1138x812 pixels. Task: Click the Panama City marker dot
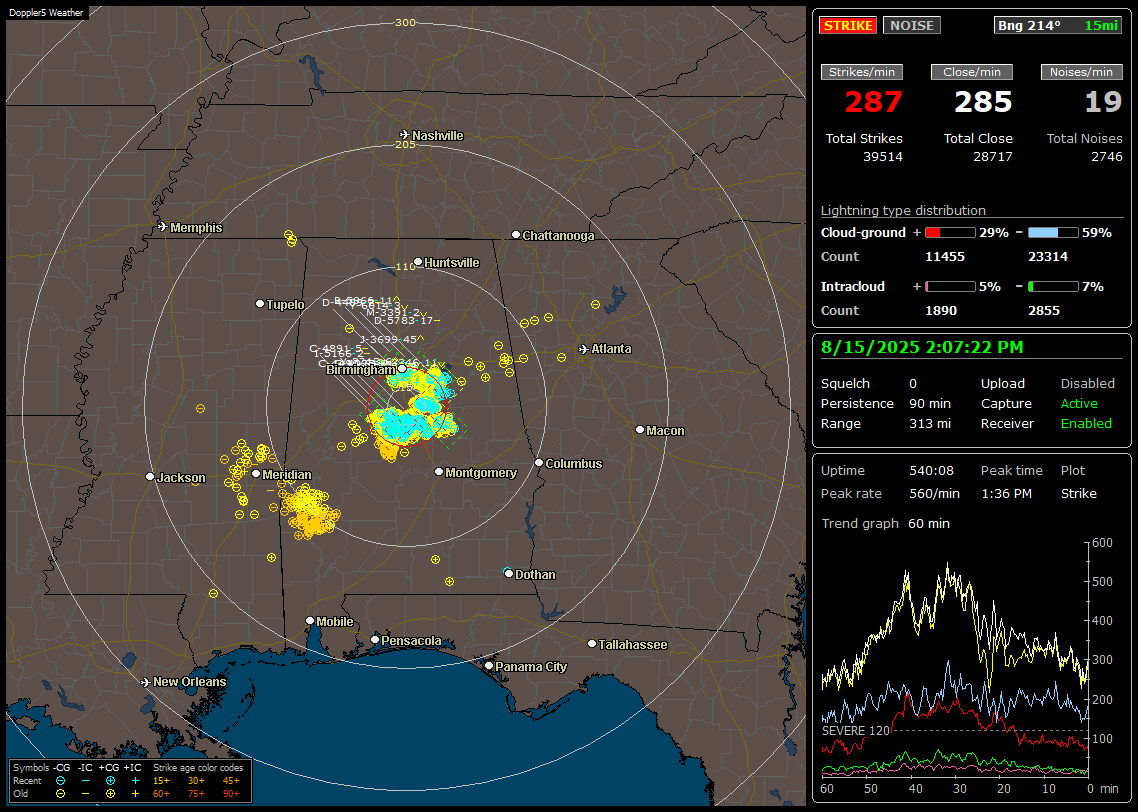click(x=489, y=665)
